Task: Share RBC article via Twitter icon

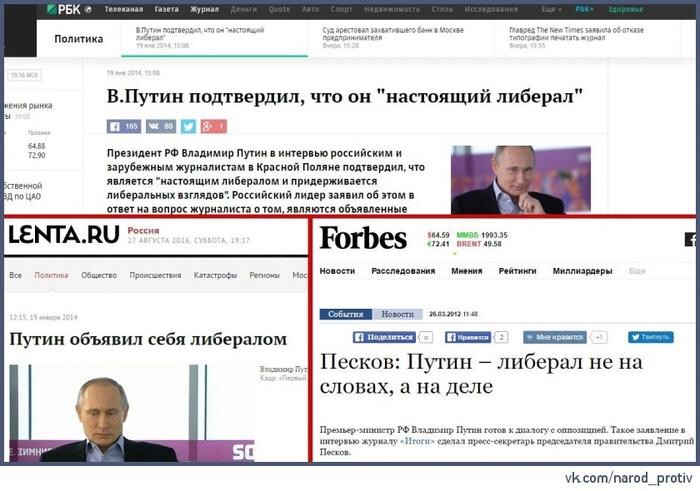Action: [188, 126]
